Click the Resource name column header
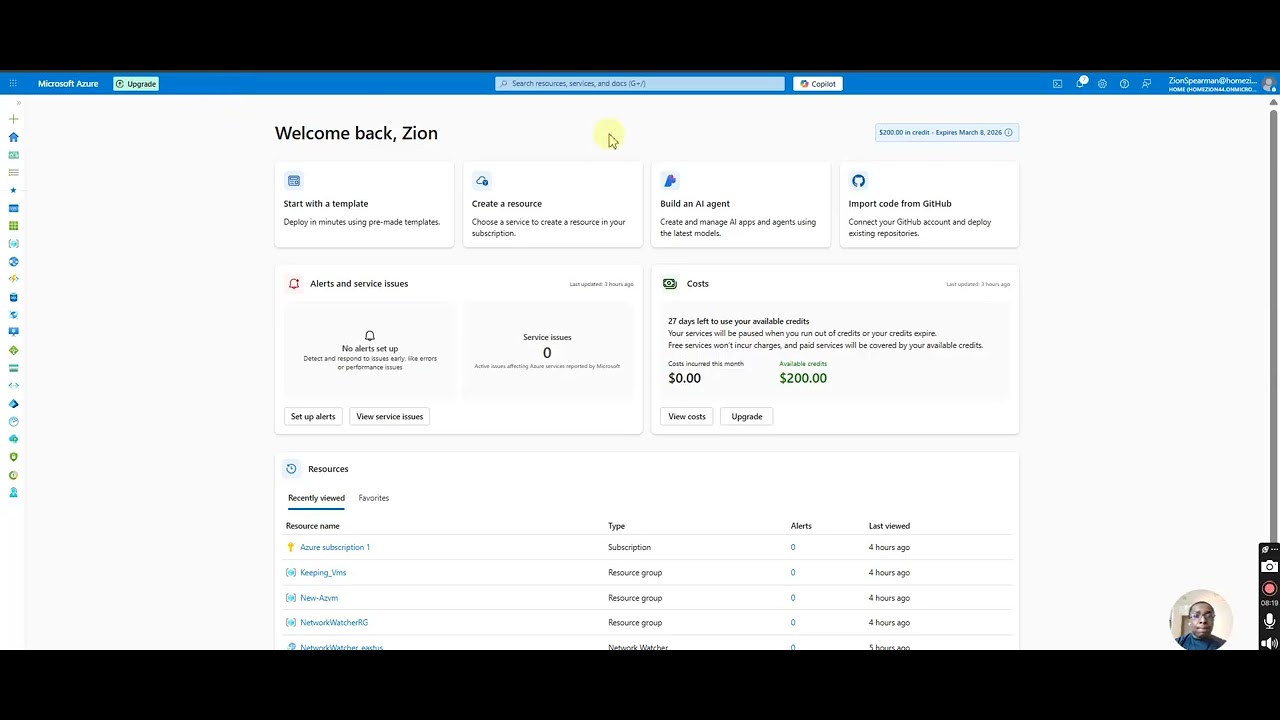The width and height of the screenshot is (1280, 720). coord(313,526)
